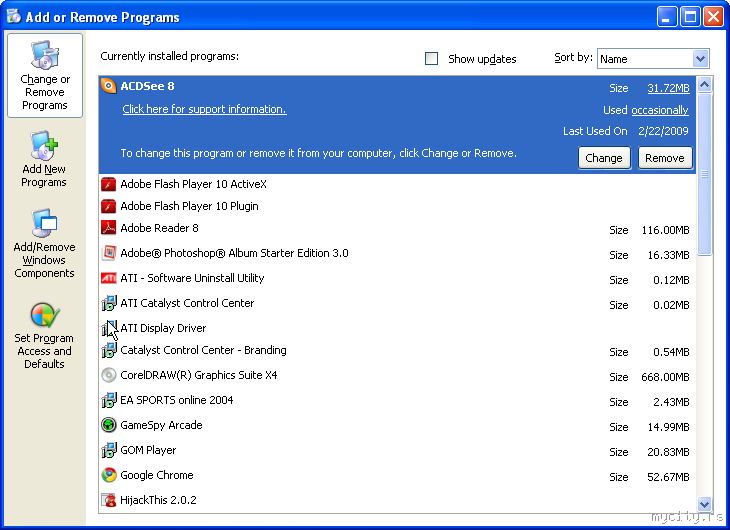730x530 pixels.
Task: Select the Adobe Flash Player 10 ActiveX icon
Action: [x=109, y=184]
